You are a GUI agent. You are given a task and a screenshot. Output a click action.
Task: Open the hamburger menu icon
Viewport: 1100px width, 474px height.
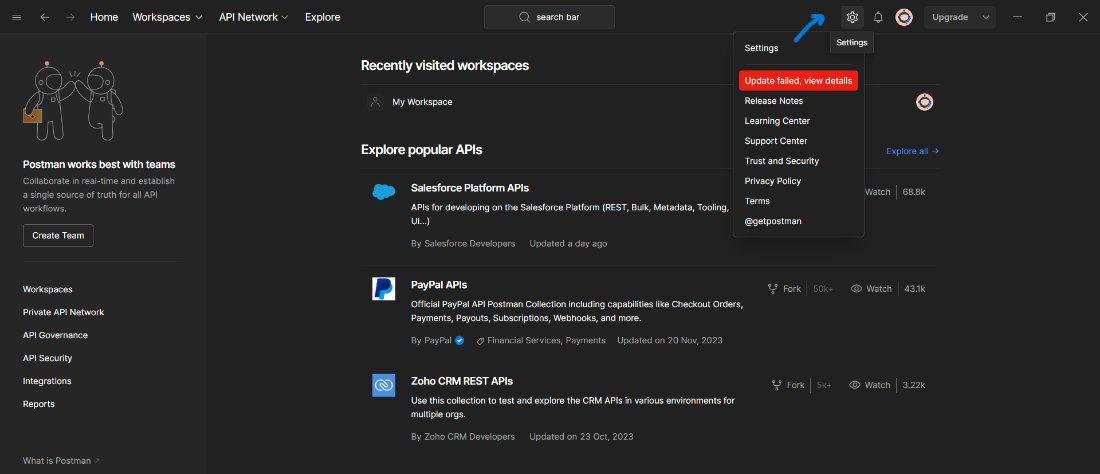pos(17,18)
